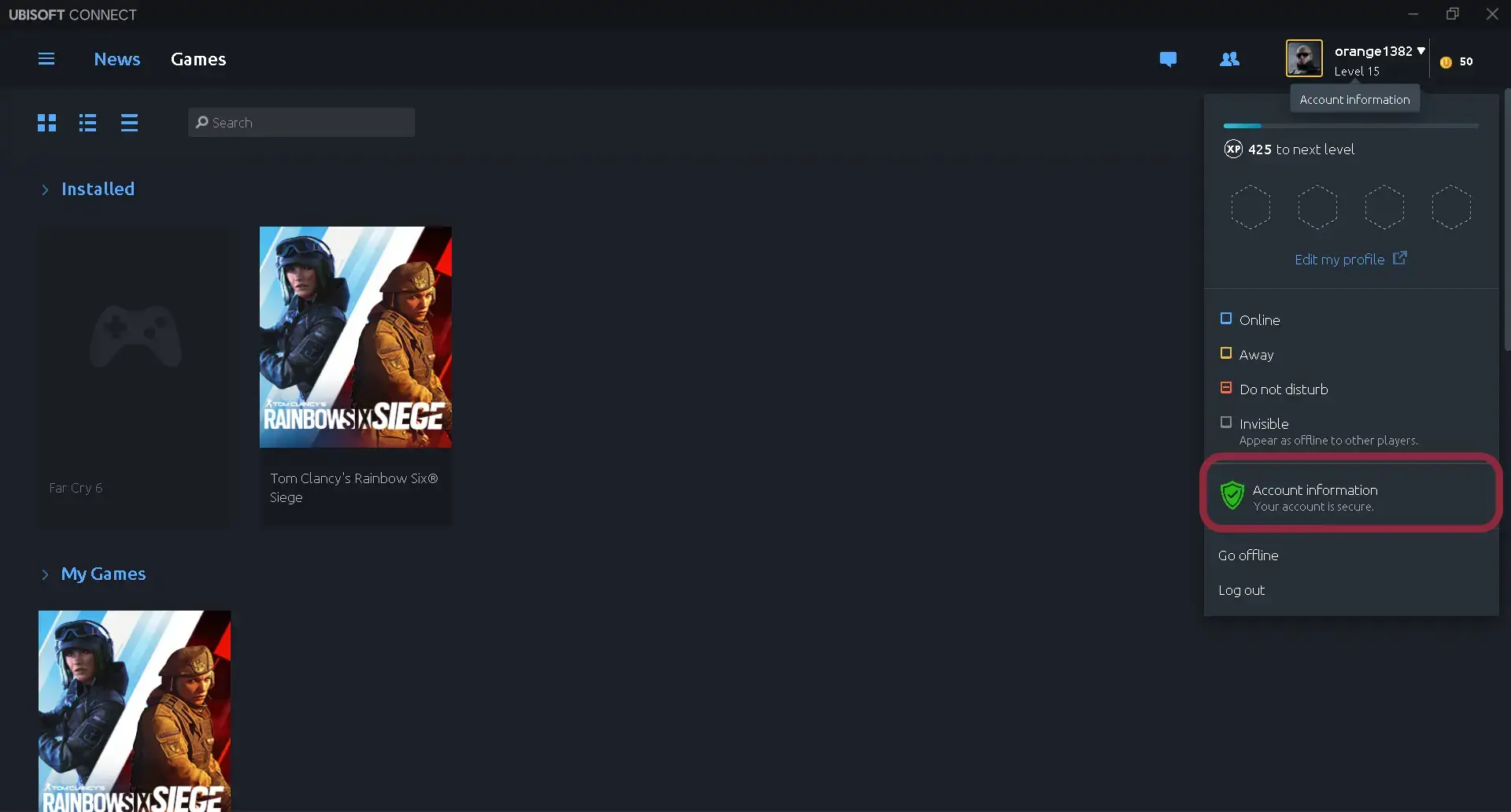Toggle the orange1382 account dropdown arrow
Image resolution: width=1511 pixels, height=812 pixels.
[1421, 51]
